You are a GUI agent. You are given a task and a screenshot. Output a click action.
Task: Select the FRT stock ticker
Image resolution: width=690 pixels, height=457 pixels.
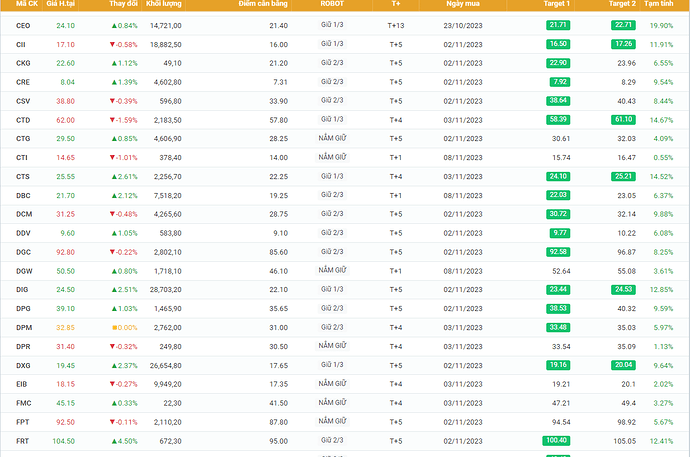(x=22, y=441)
